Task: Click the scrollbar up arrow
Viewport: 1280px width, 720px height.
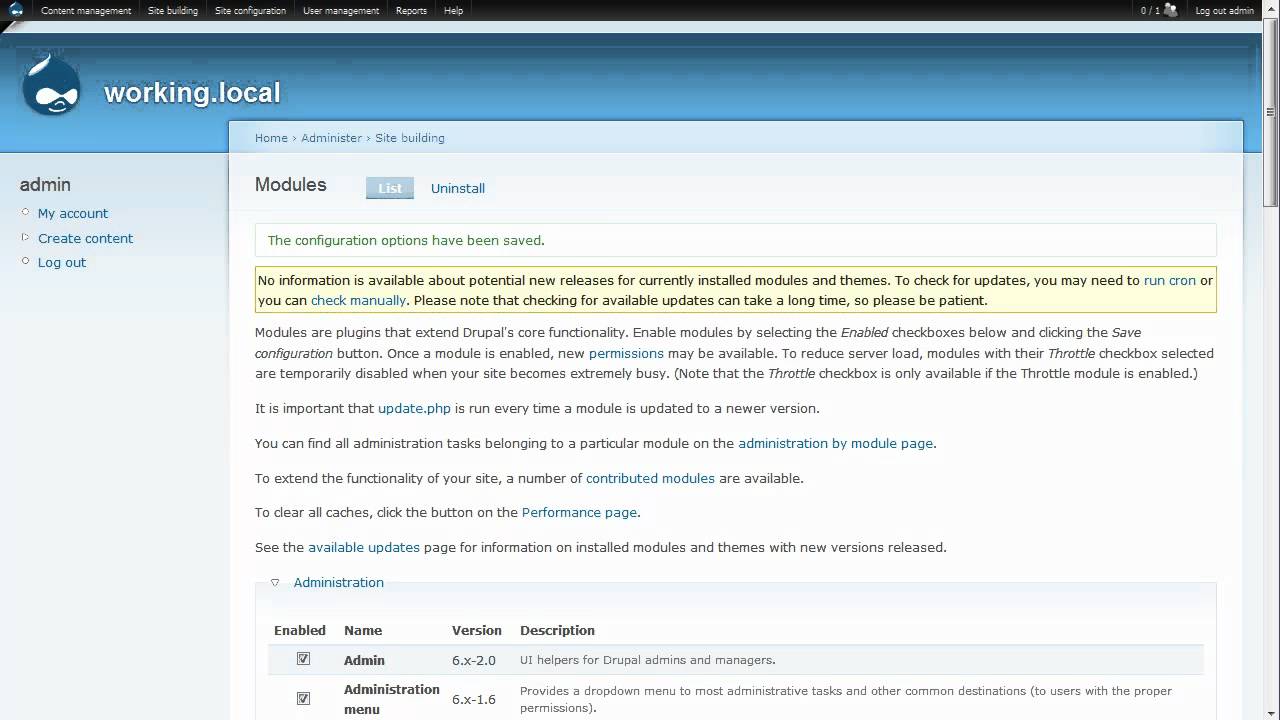Action: click(x=1271, y=8)
